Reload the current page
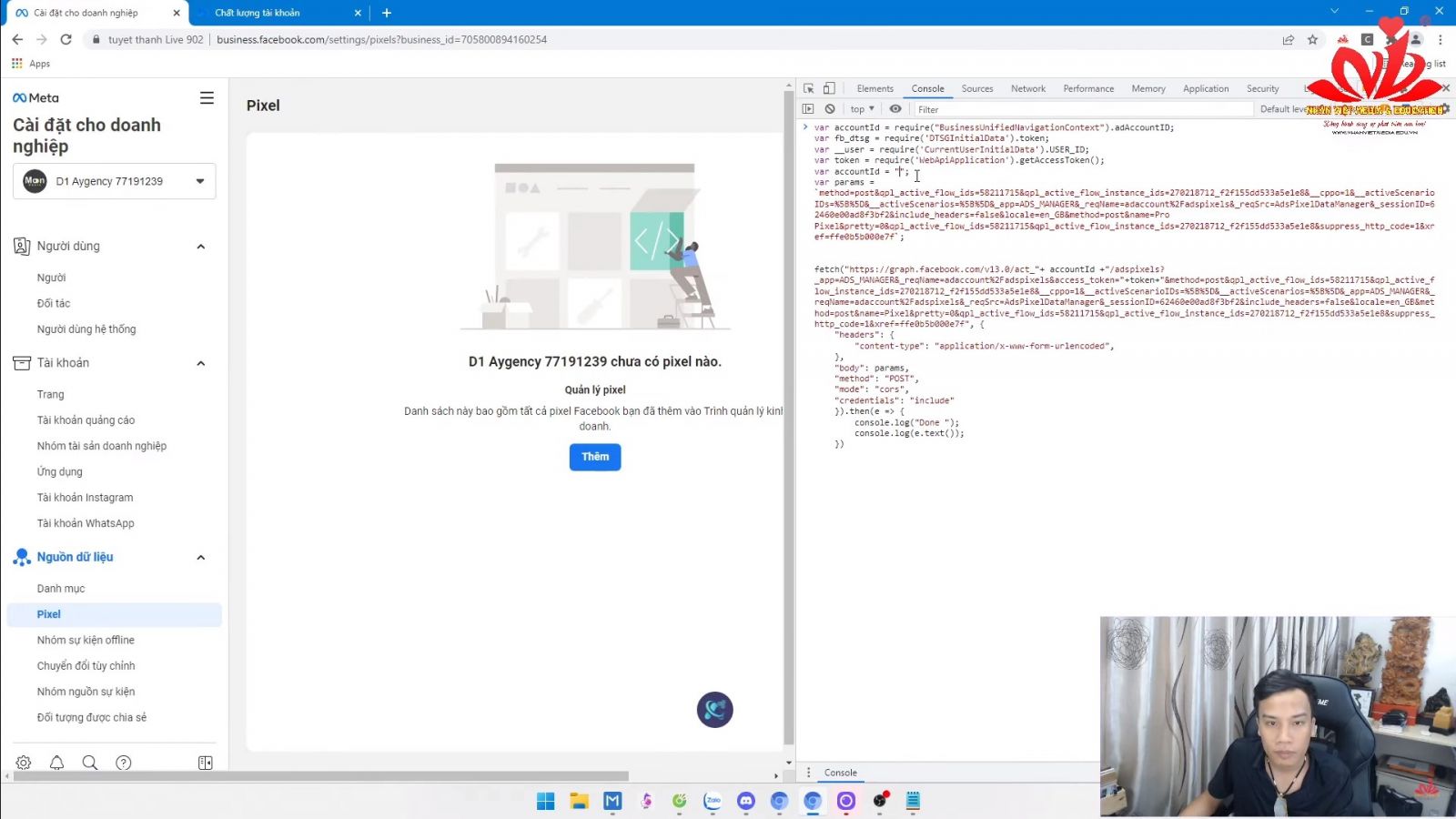The width and height of the screenshot is (1456, 819). click(66, 39)
